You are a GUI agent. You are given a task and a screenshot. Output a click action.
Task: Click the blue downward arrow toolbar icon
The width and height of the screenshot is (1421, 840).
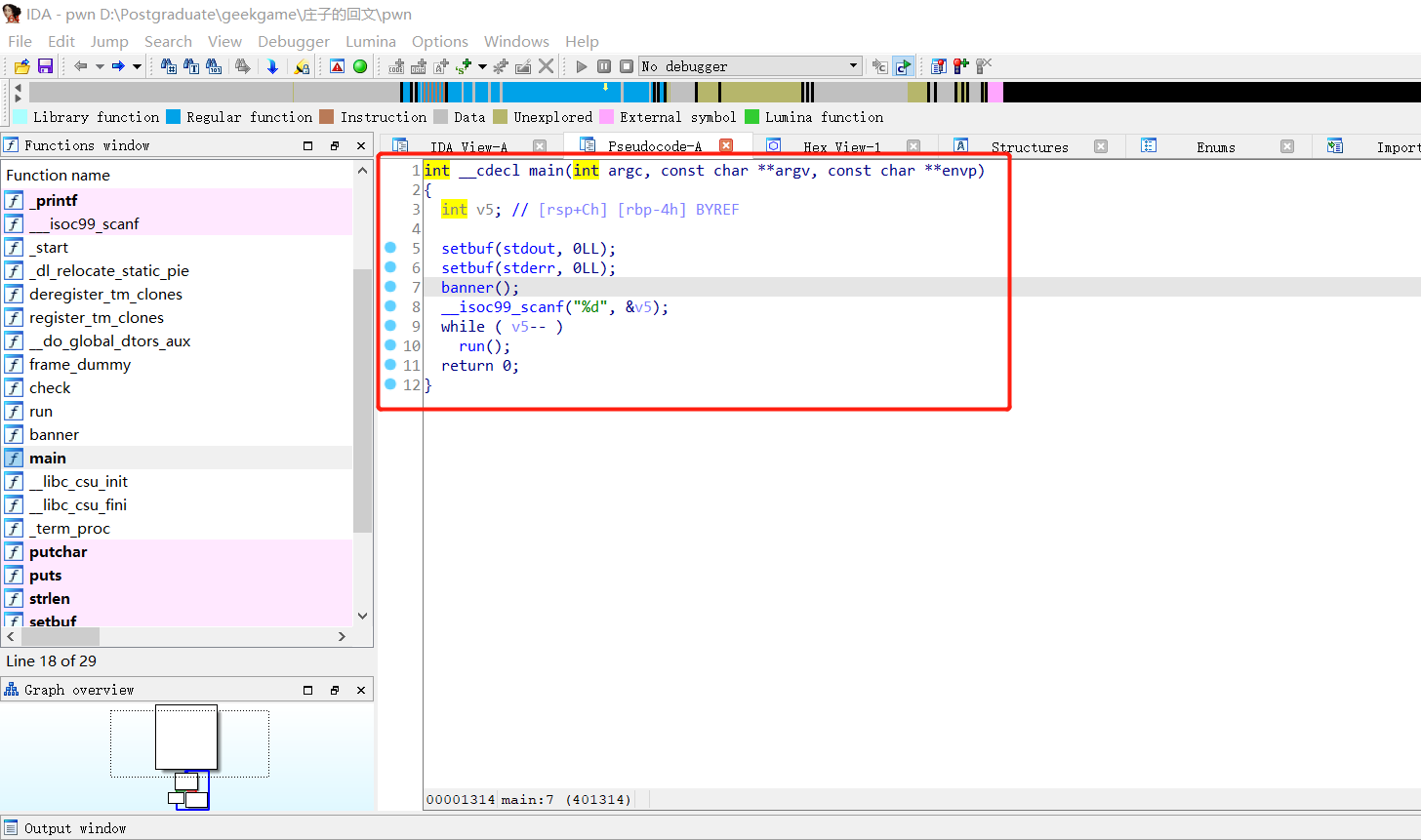pyautogui.click(x=272, y=66)
